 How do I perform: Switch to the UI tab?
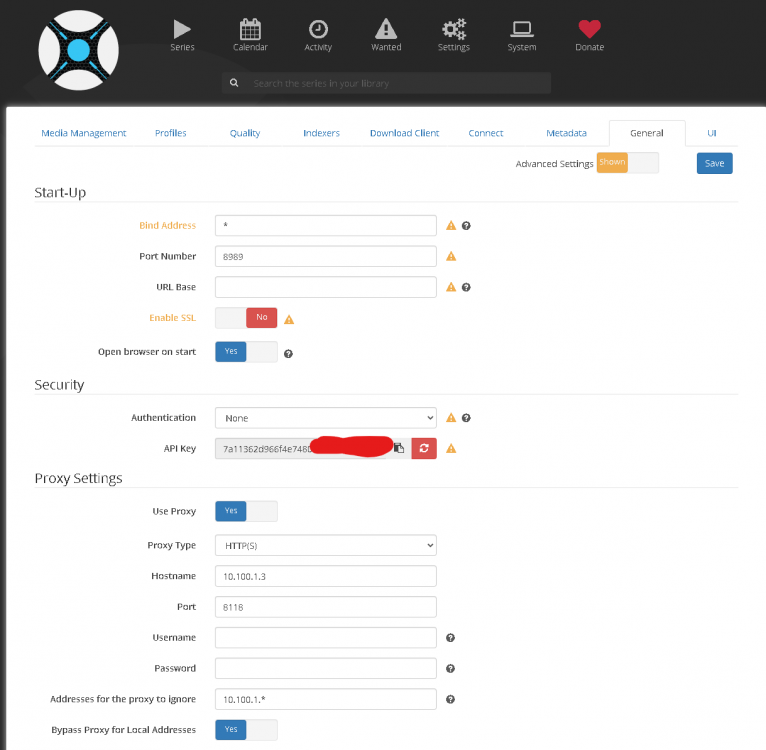[712, 133]
